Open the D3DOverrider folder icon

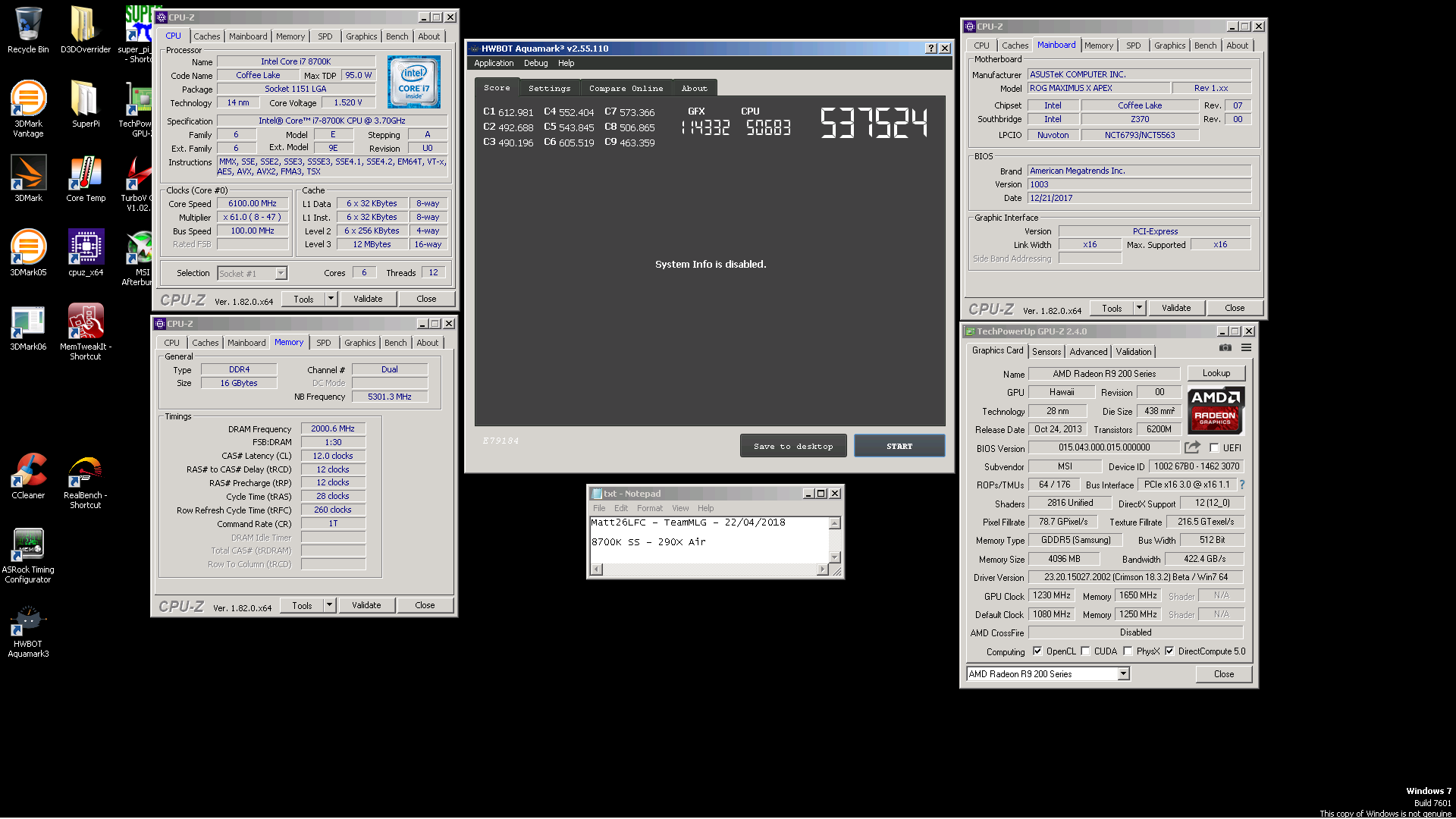point(85,29)
